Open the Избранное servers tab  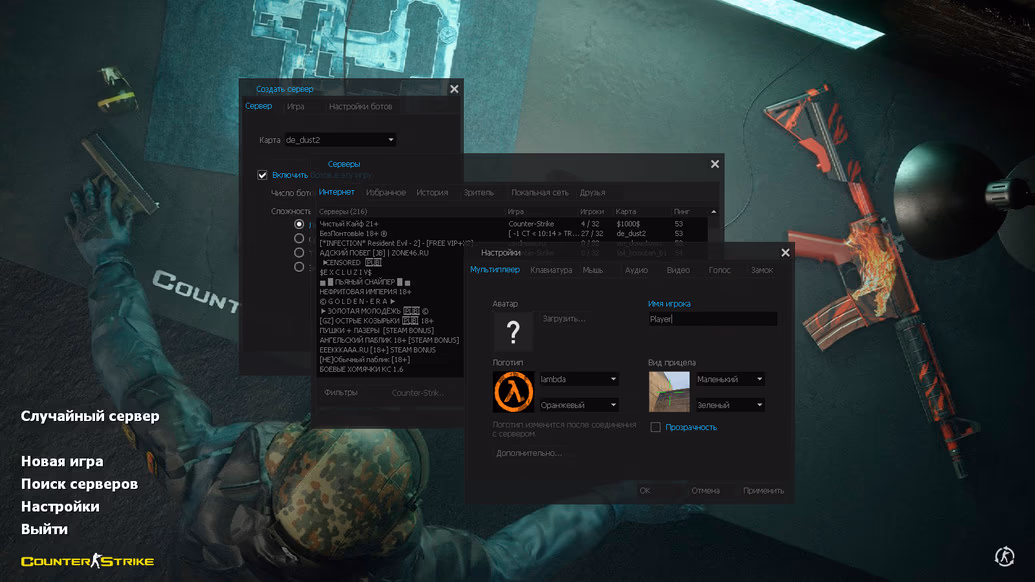coord(385,192)
